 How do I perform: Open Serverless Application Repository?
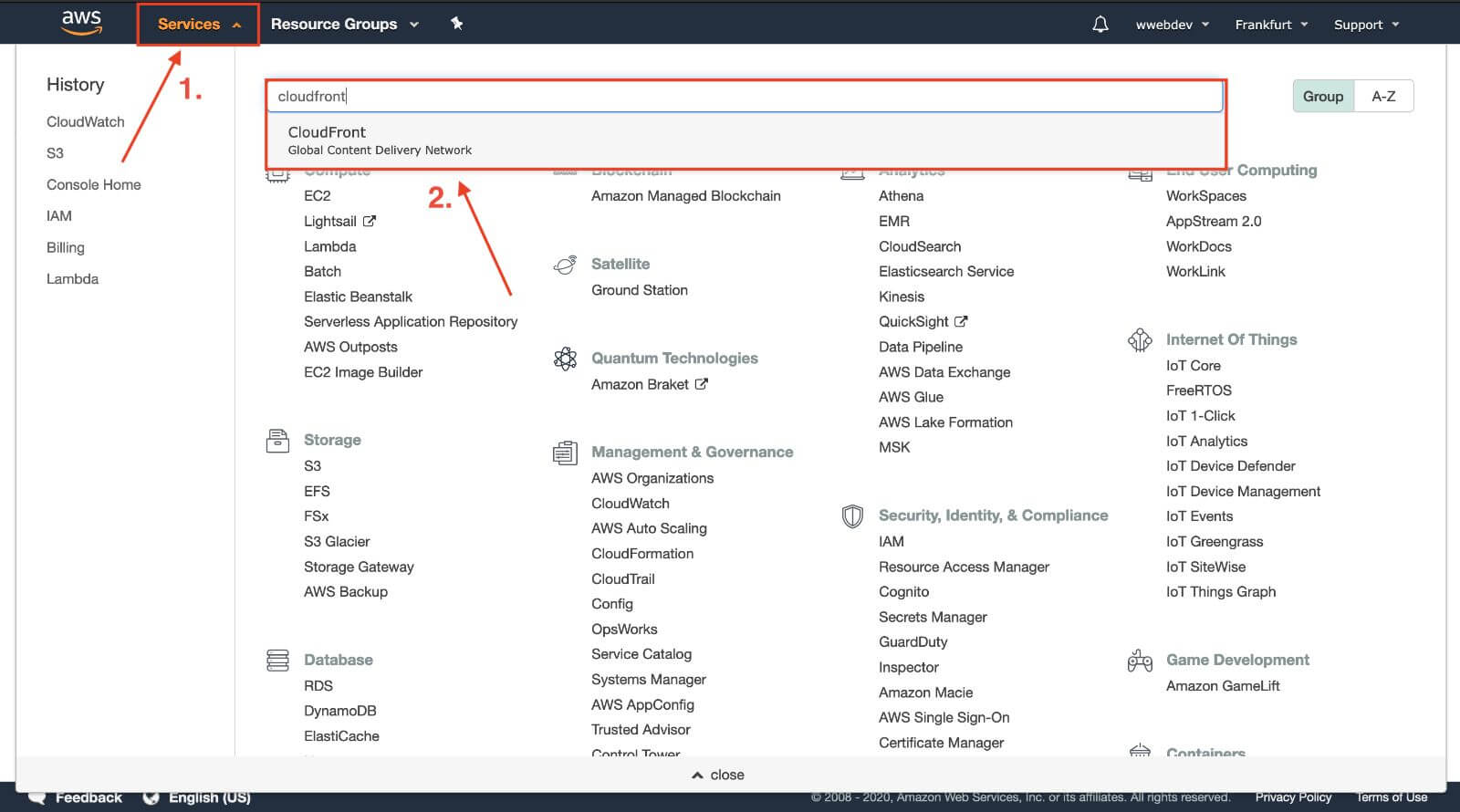click(x=411, y=322)
